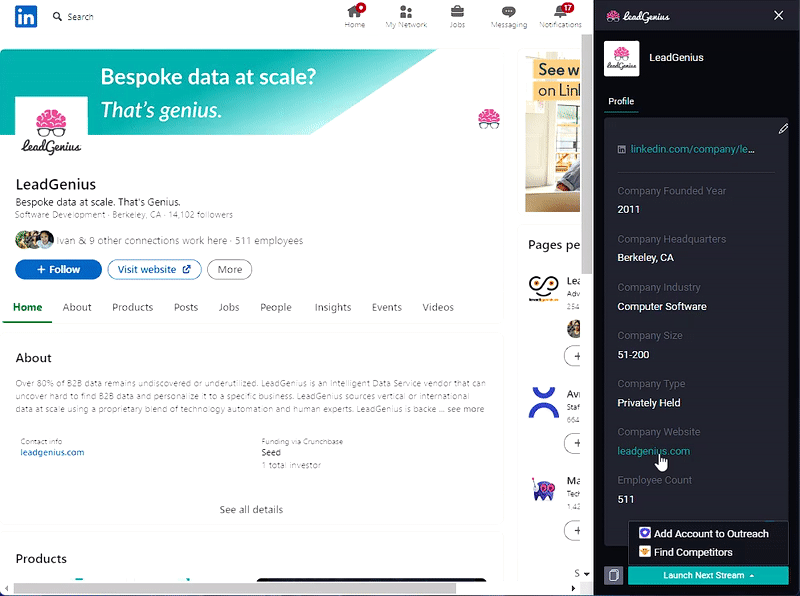800x596 pixels.
Task: Click the search magnifier icon
Action: 57,16
